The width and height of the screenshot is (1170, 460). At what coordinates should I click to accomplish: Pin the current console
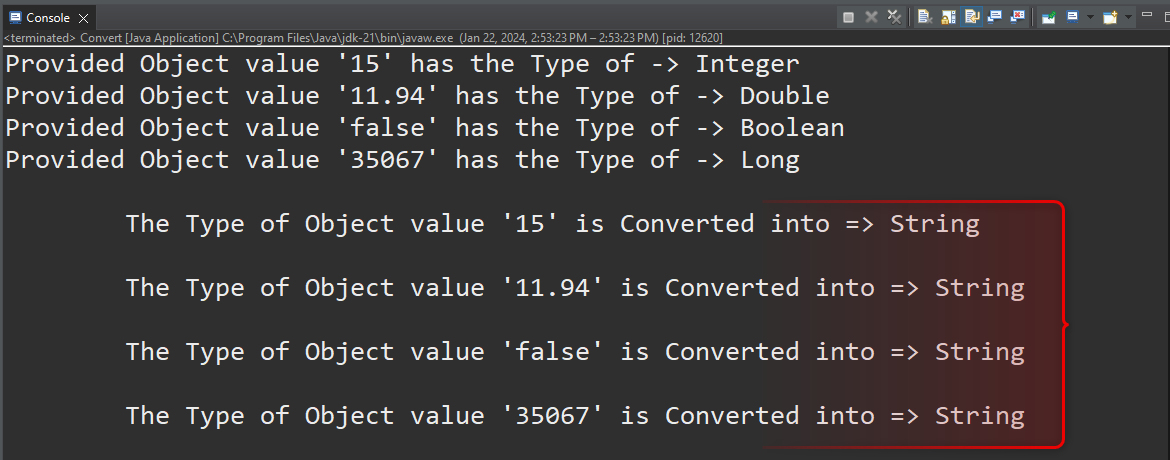pos(1048,17)
